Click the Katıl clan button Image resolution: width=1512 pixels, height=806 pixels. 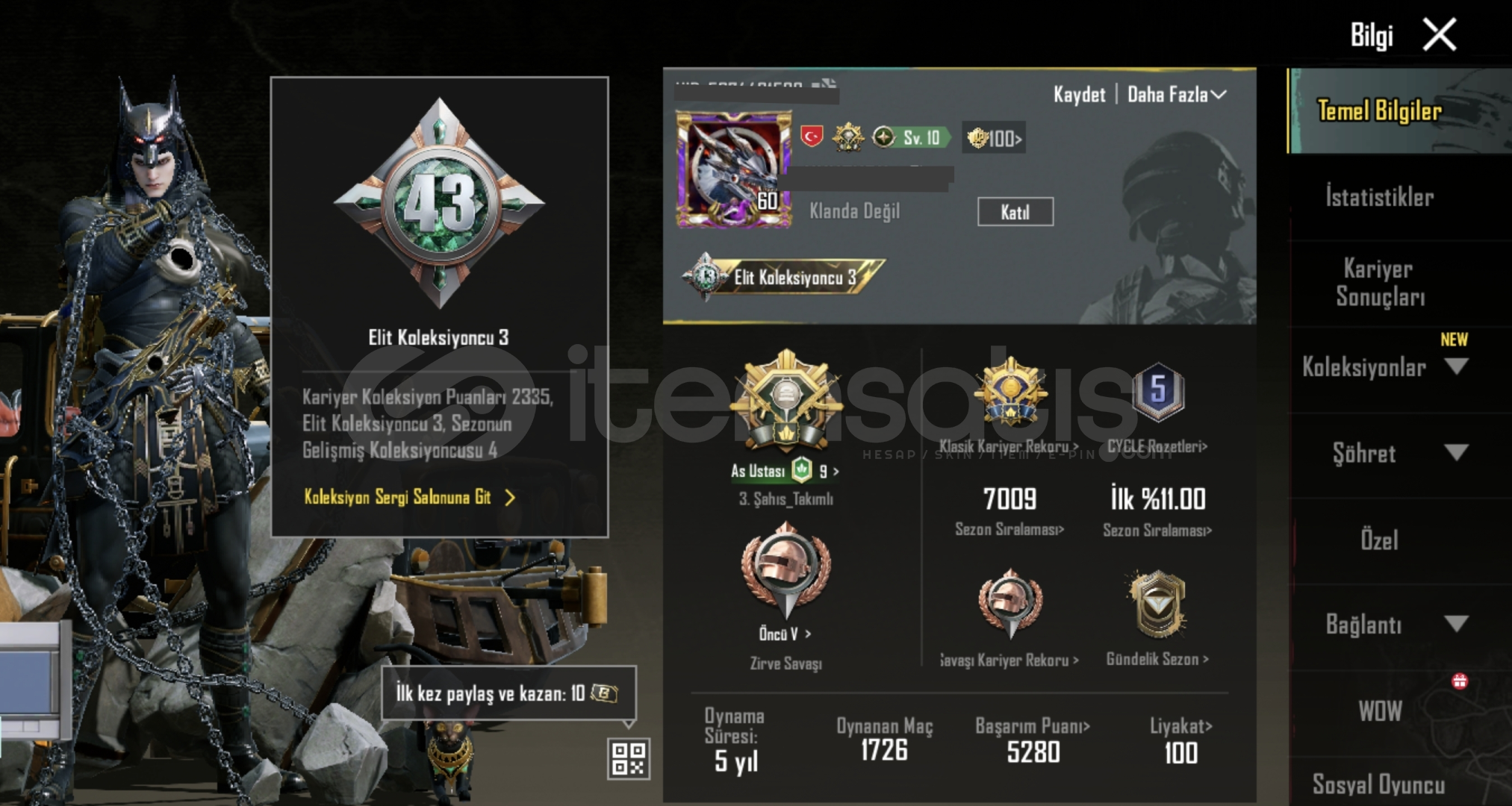point(1015,212)
